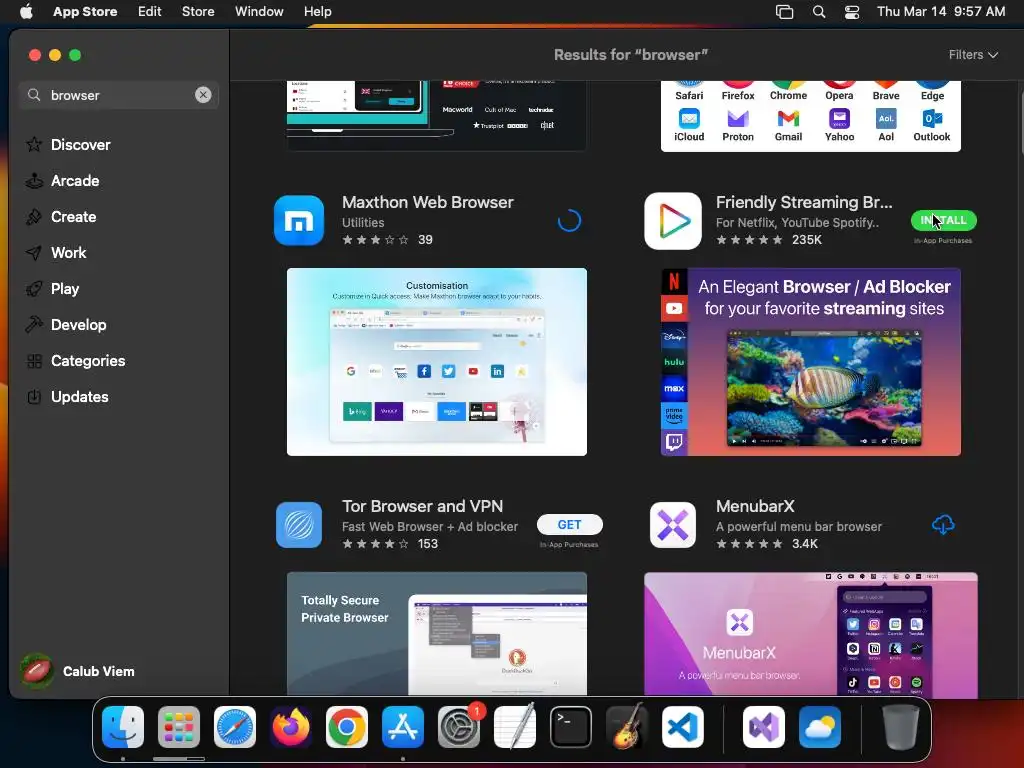Launch Firefox from the Dock

pos(291,727)
